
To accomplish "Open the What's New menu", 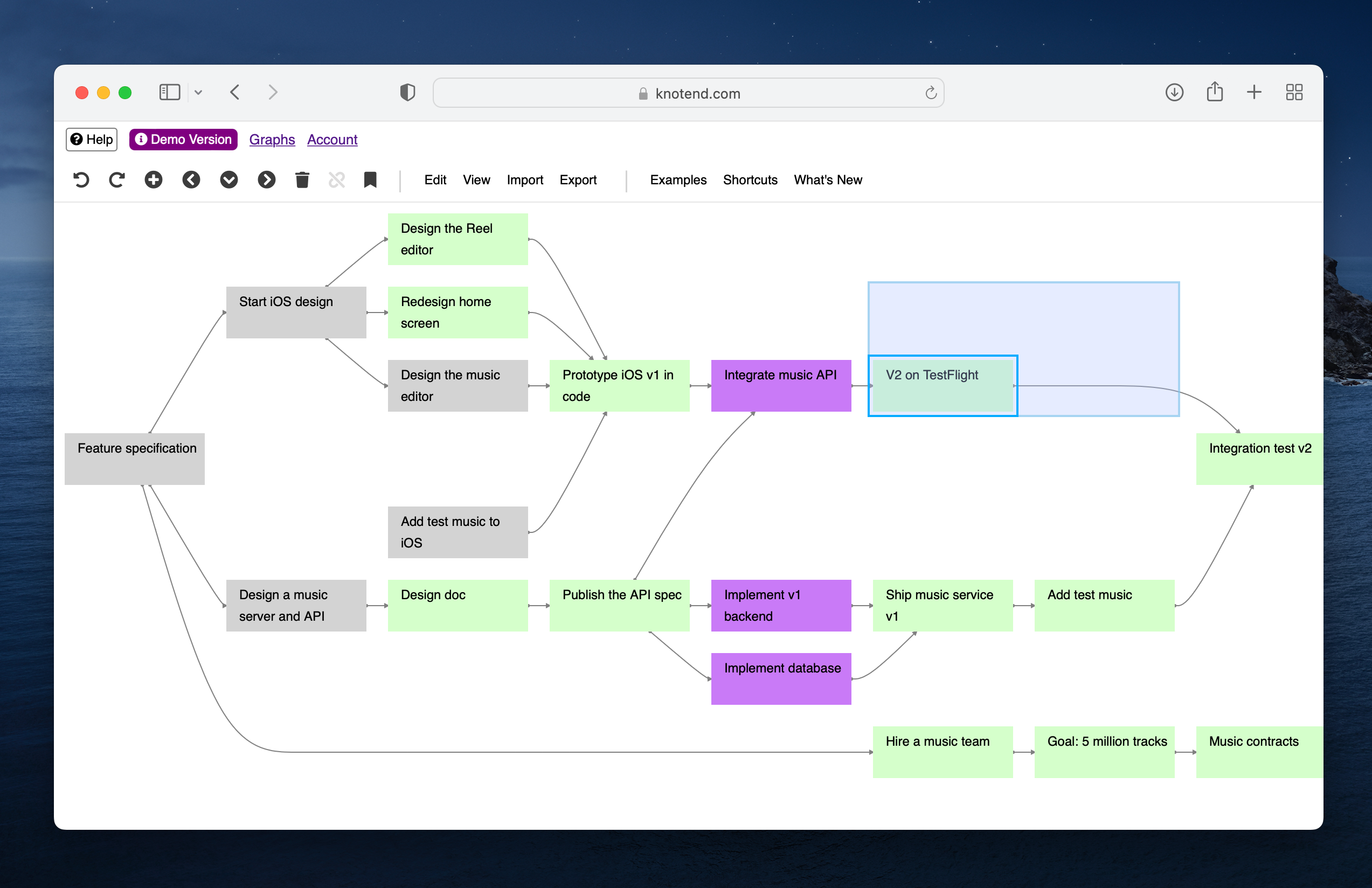I will click(828, 180).
